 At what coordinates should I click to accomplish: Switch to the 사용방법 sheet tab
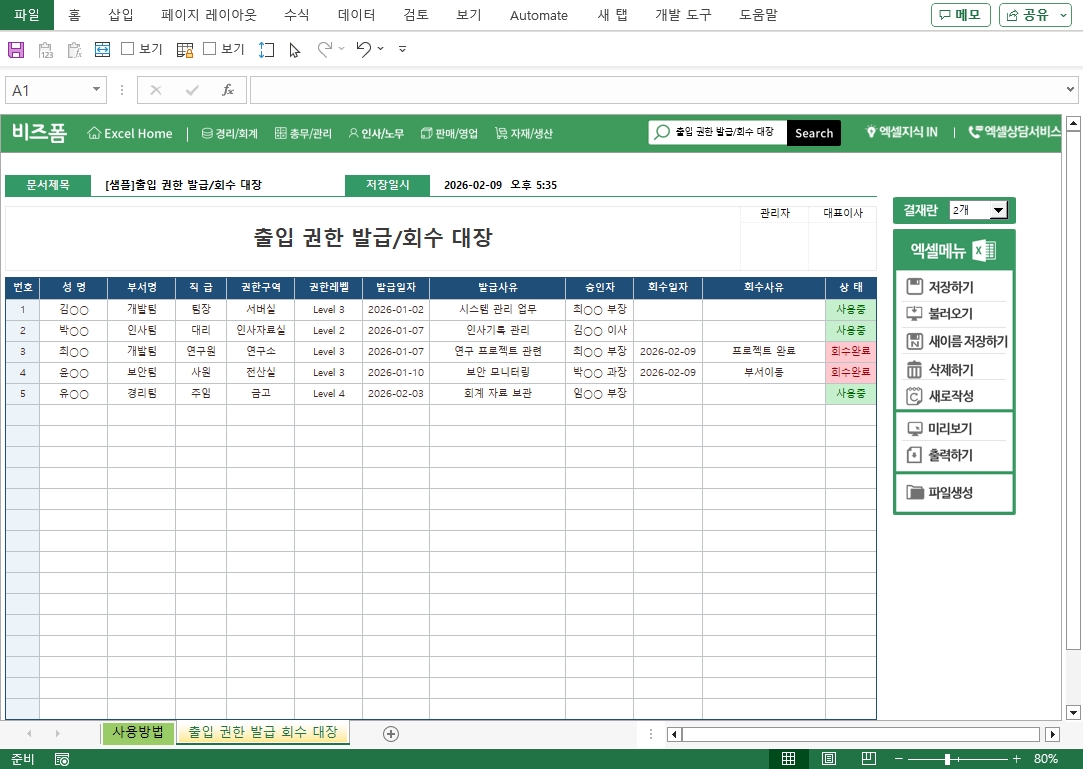[138, 732]
